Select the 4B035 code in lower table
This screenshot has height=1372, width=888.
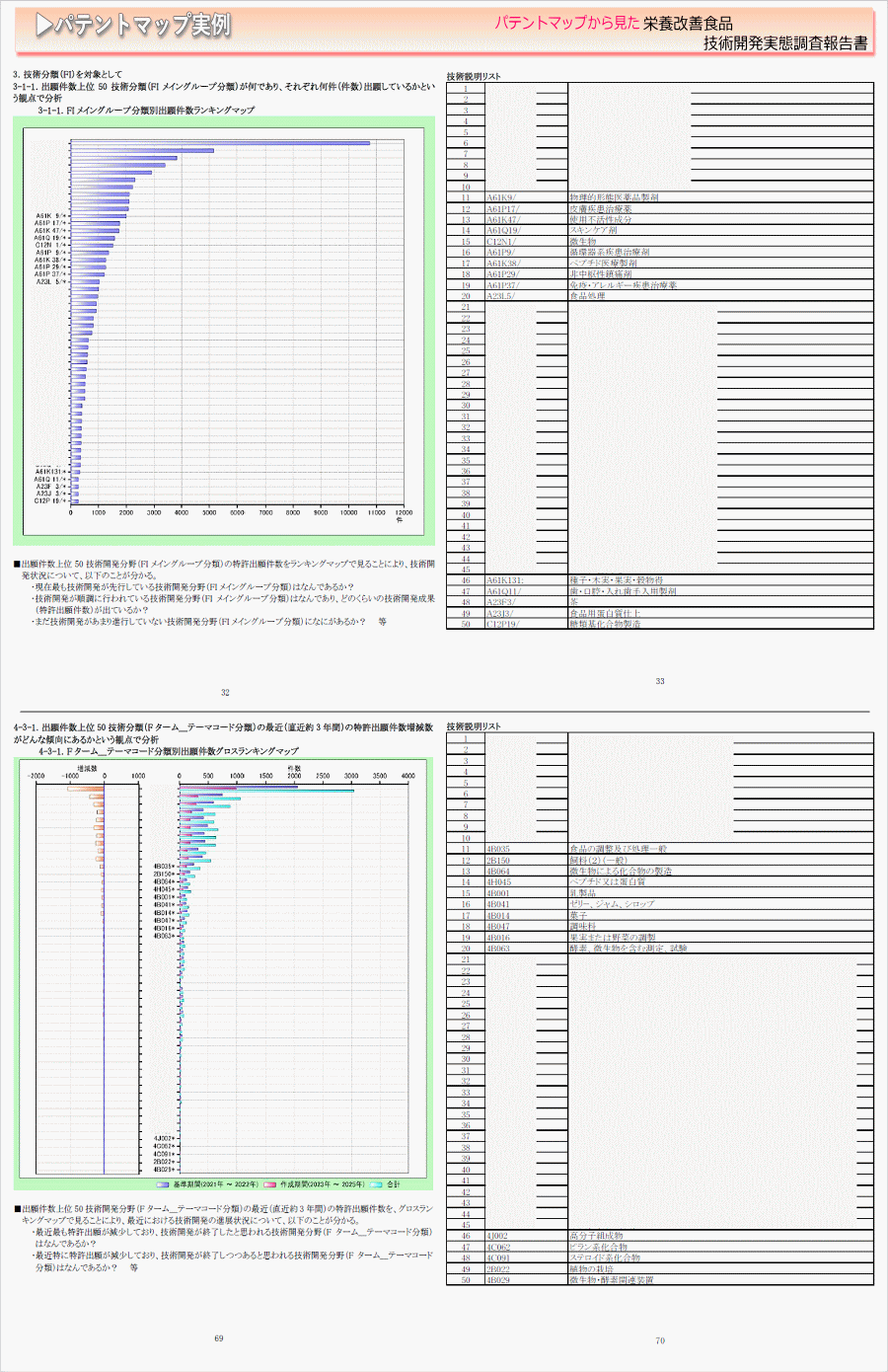point(498,849)
